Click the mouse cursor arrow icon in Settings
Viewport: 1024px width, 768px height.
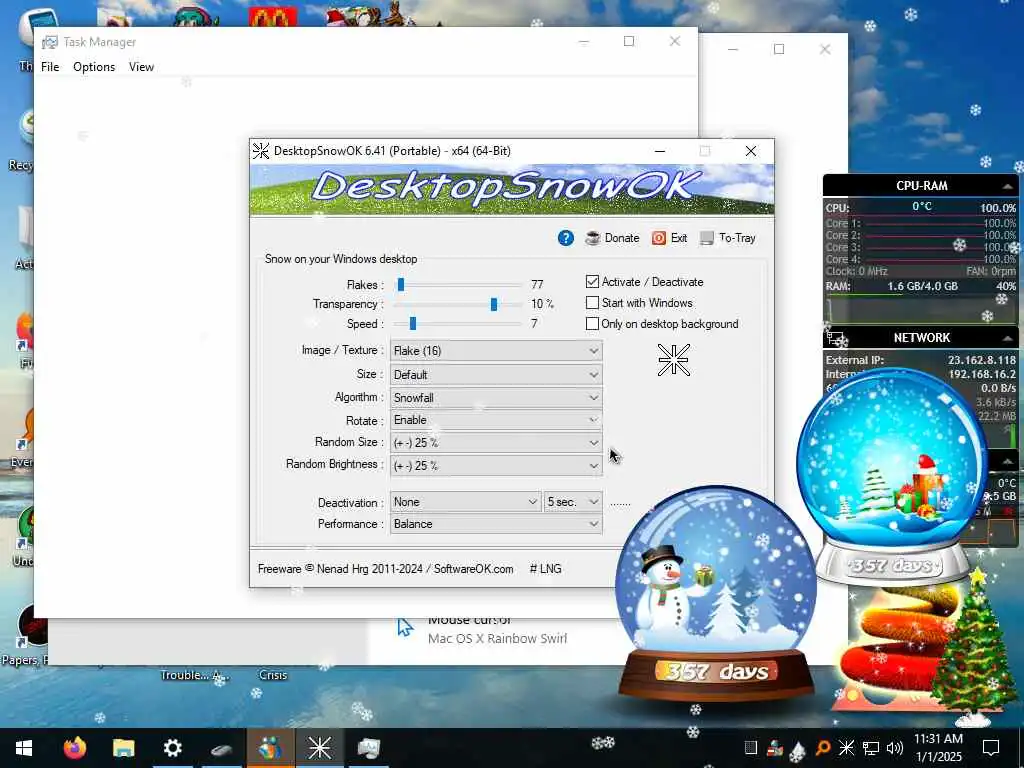click(x=405, y=628)
